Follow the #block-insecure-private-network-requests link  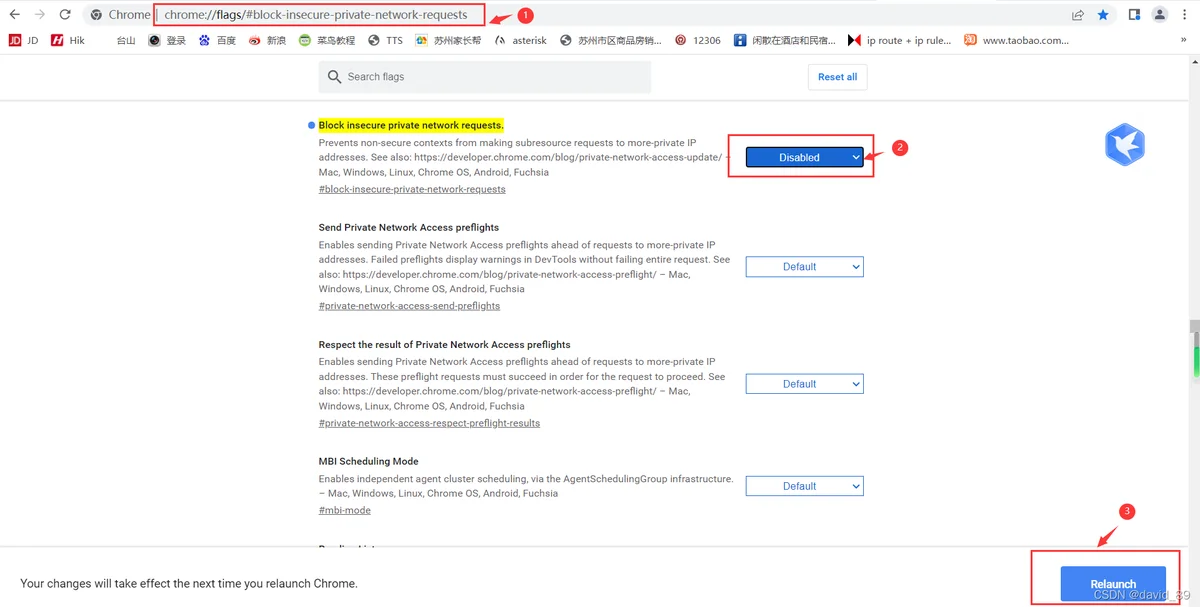pos(412,189)
